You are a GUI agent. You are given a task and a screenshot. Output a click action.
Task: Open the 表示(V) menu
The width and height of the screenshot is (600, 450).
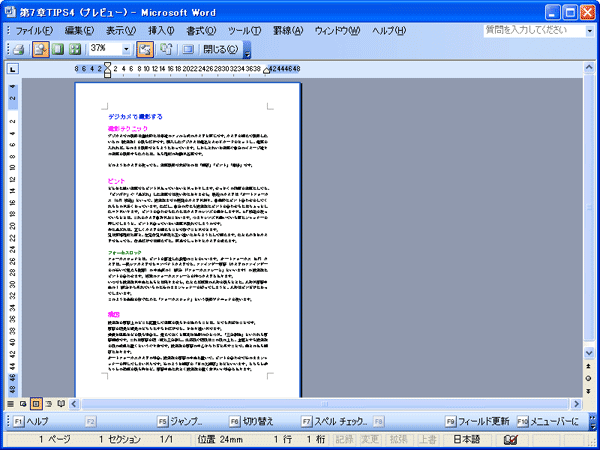(121, 31)
